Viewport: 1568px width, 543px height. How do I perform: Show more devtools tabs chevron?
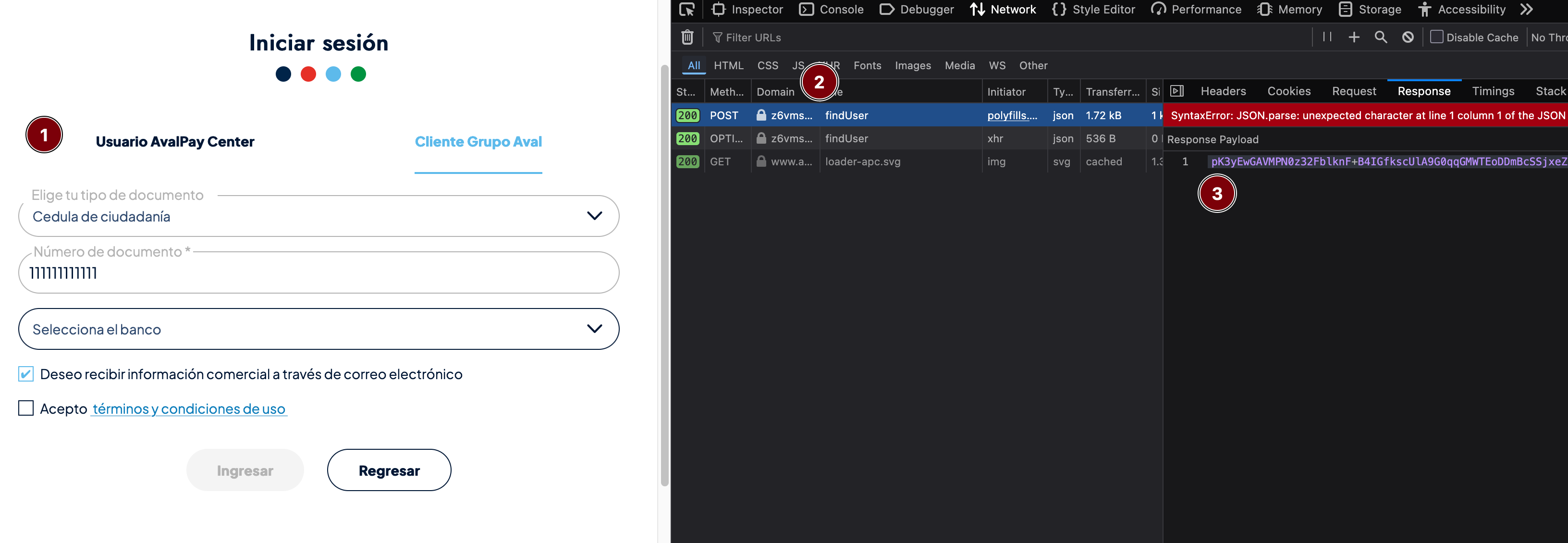1526,10
